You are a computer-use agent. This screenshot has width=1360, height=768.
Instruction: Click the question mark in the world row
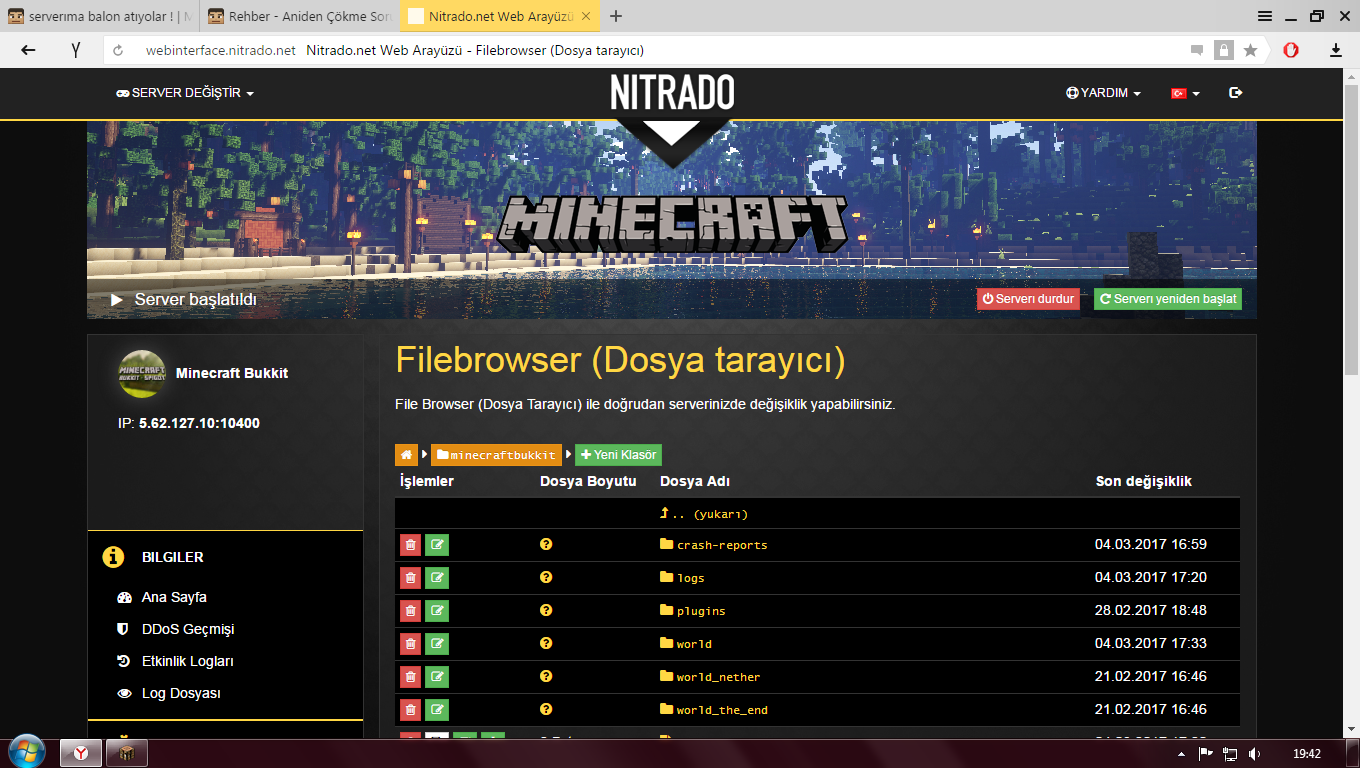coord(546,643)
